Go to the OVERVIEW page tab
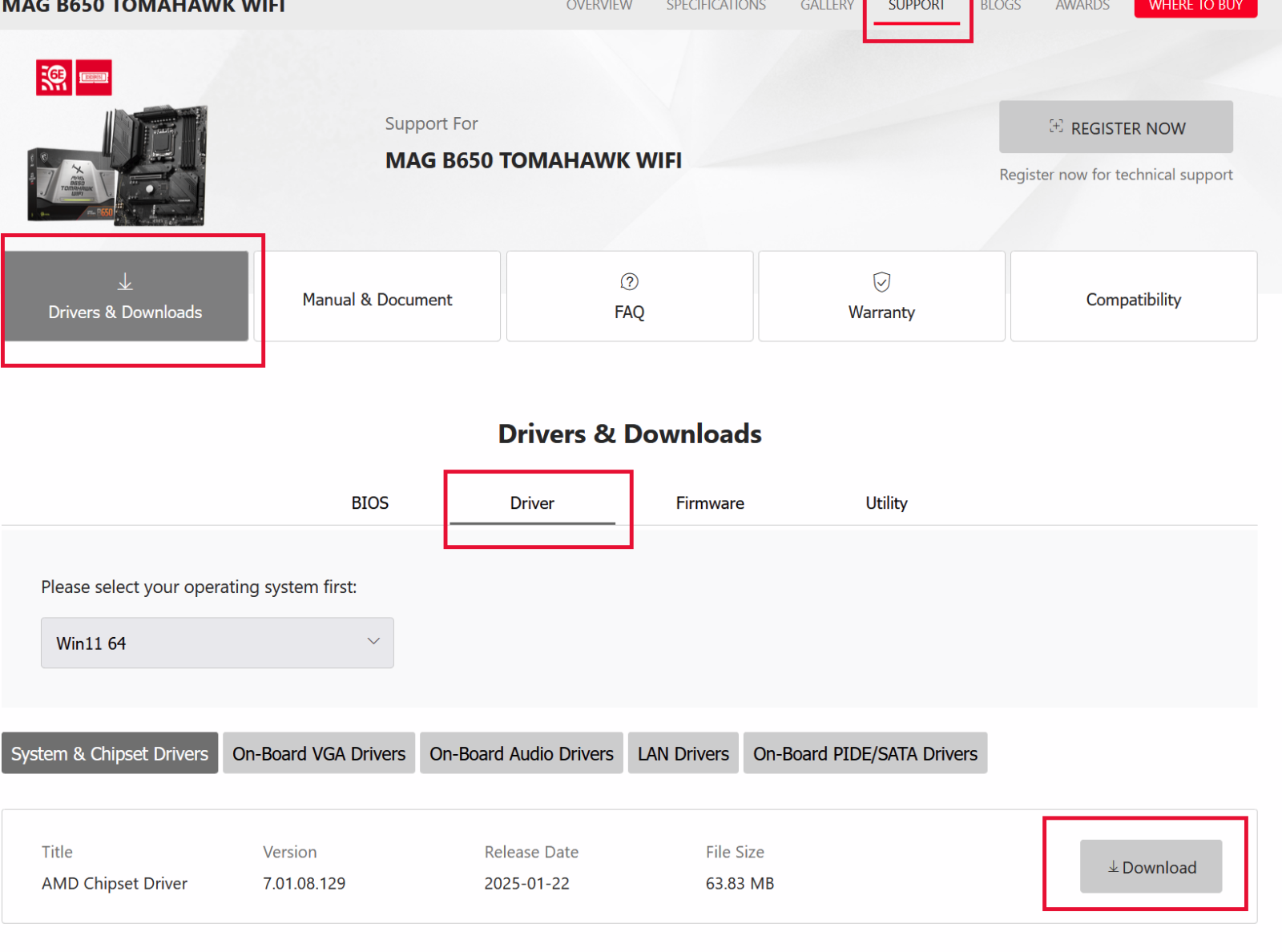Image resolution: width=1282 pixels, height=952 pixels. (x=599, y=6)
